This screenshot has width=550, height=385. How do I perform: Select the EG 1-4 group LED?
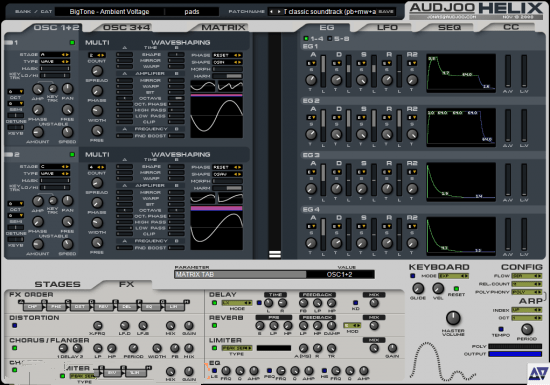306,38
